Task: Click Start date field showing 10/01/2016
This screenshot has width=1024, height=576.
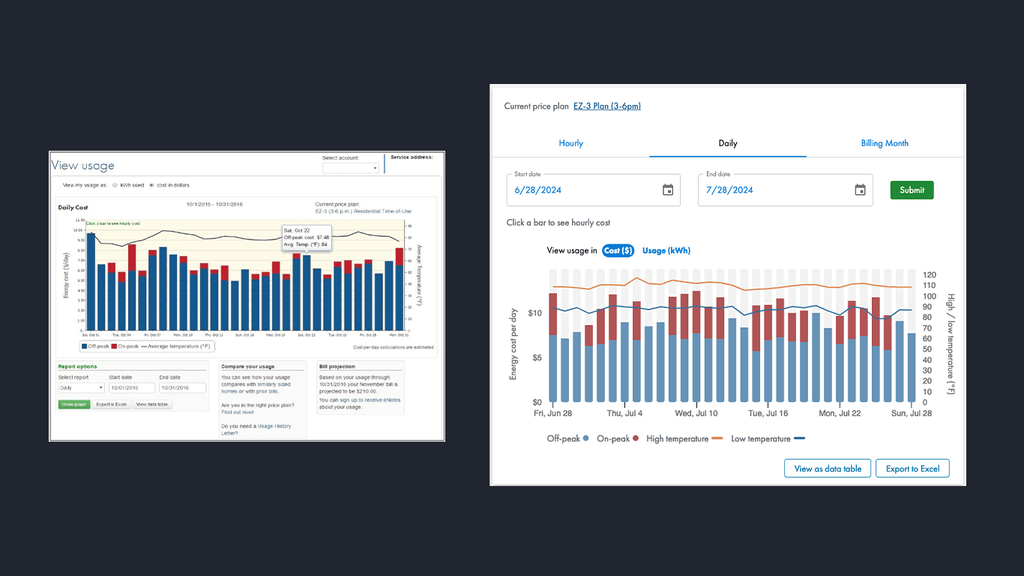Action: coord(131,388)
